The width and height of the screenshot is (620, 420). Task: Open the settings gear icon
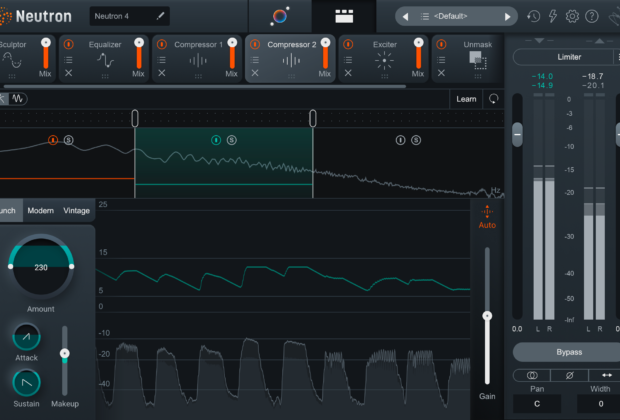tap(572, 16)
